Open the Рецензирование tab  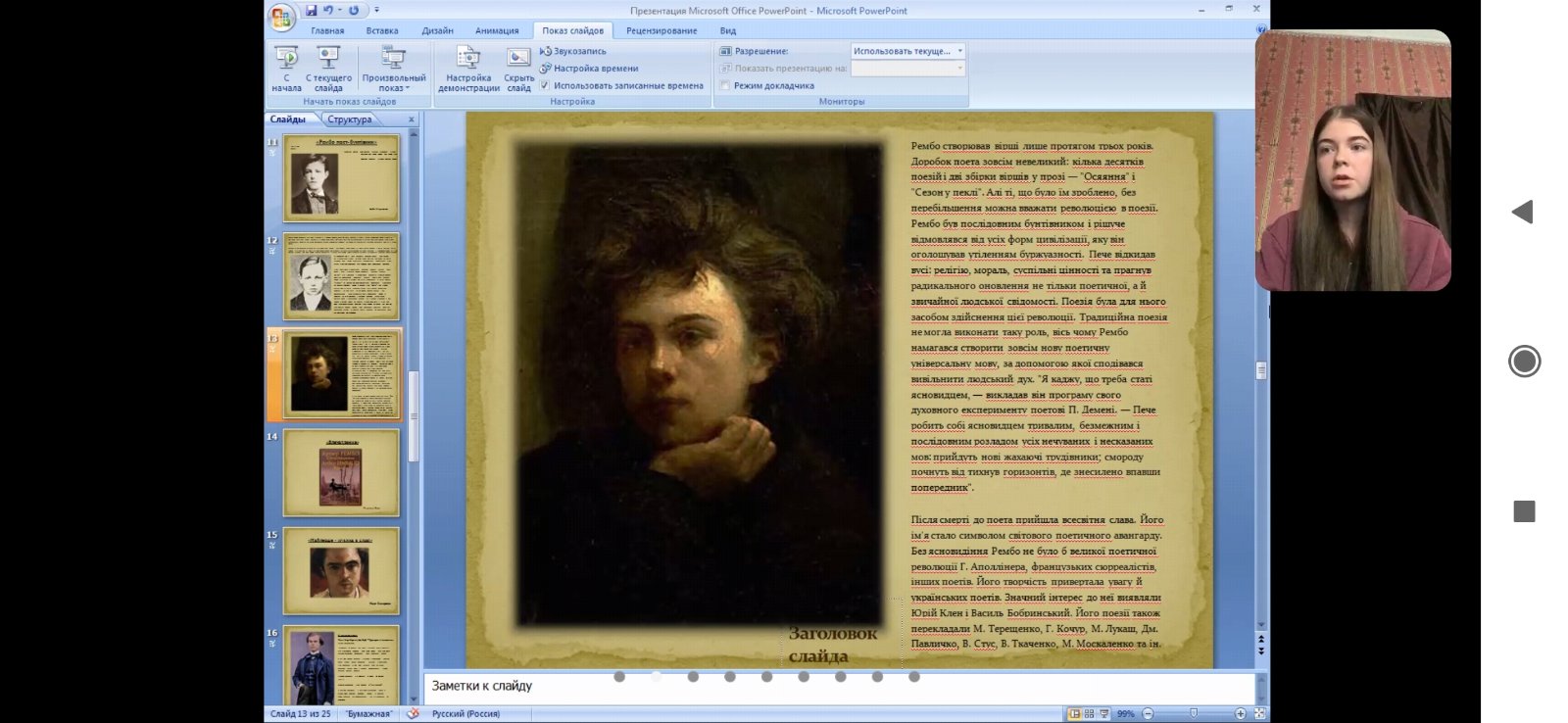pyautogui.click(x=661, y=30)
